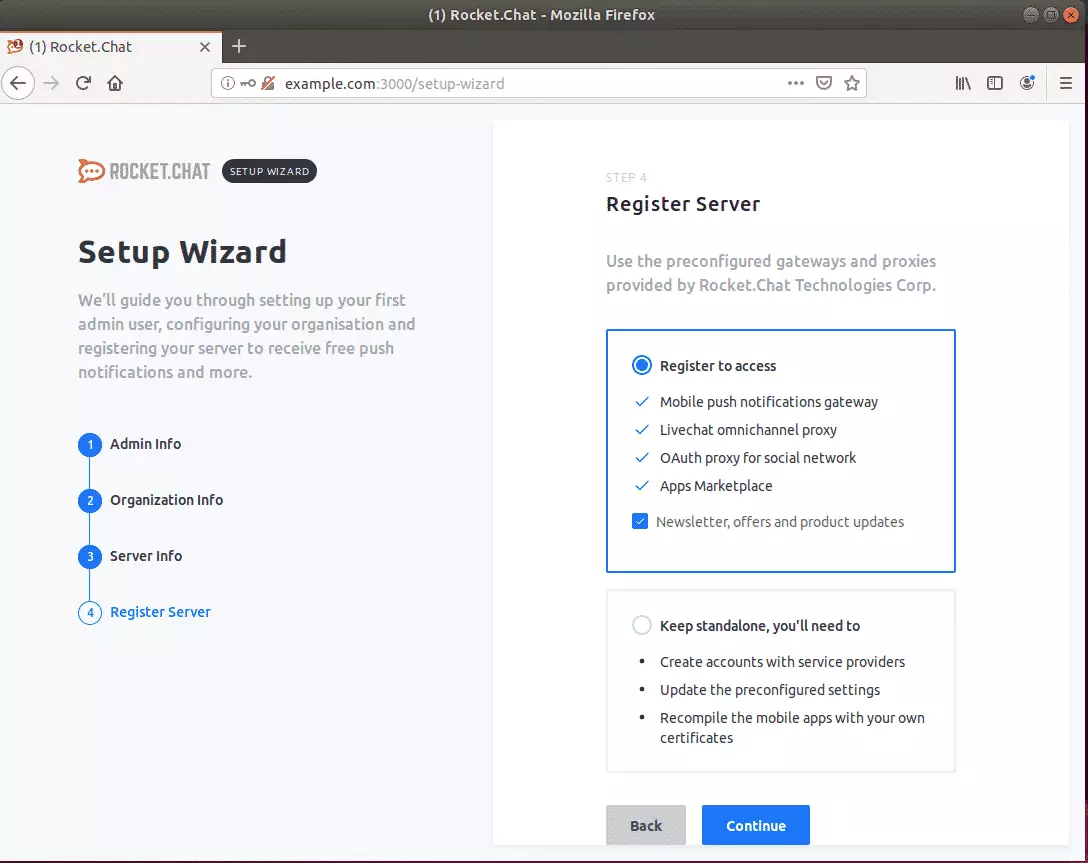Click the Rocket.Chat tab favicon
The height and width of the screenshot is (863, 1088).
15,46
